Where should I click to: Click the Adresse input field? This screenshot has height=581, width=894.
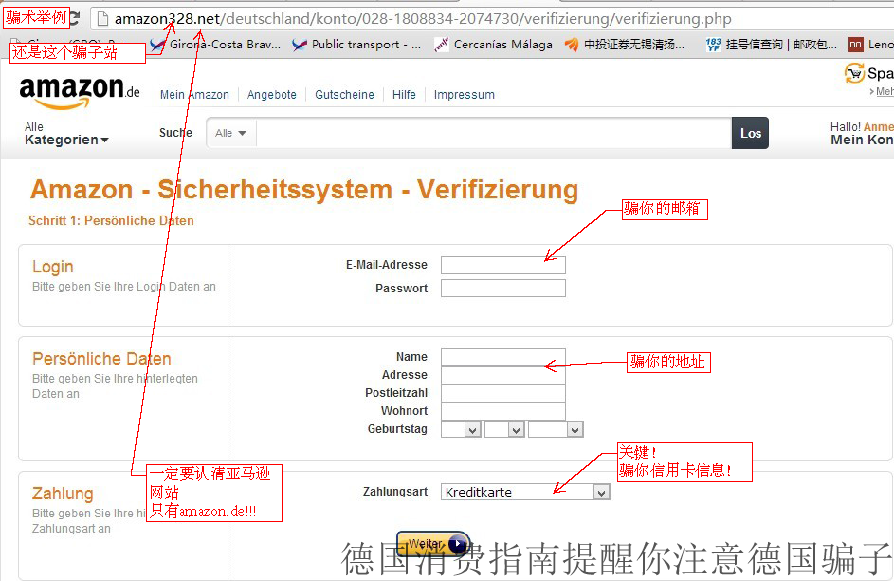pos(503,375)
